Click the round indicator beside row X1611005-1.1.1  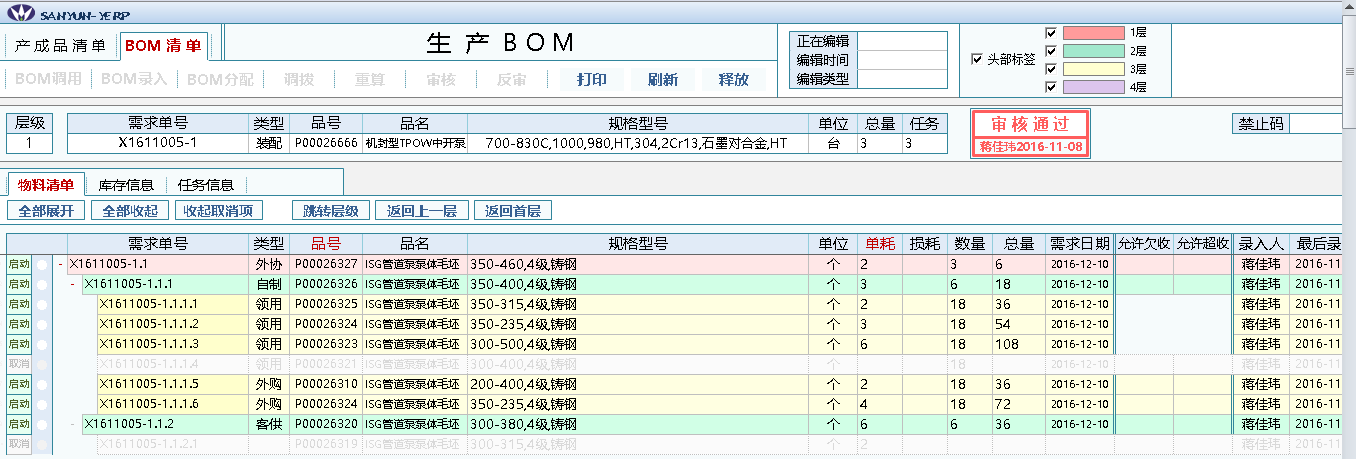(42, 284)
